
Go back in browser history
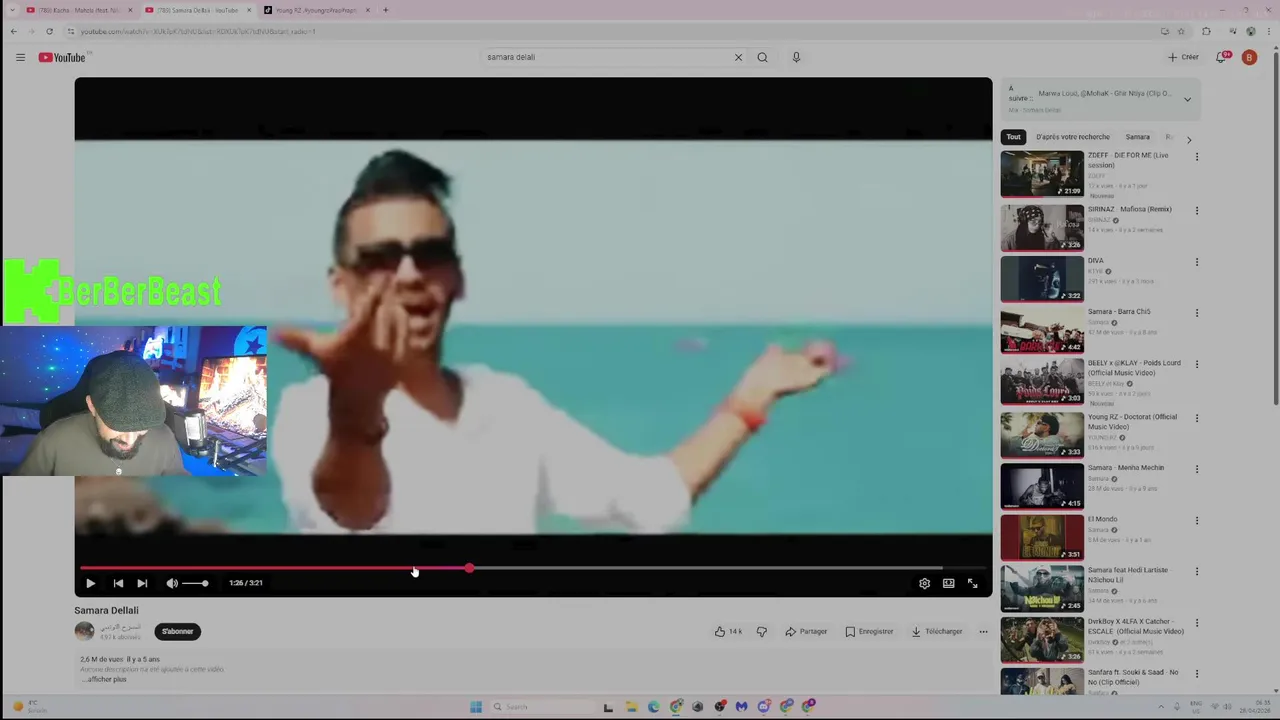13,31
